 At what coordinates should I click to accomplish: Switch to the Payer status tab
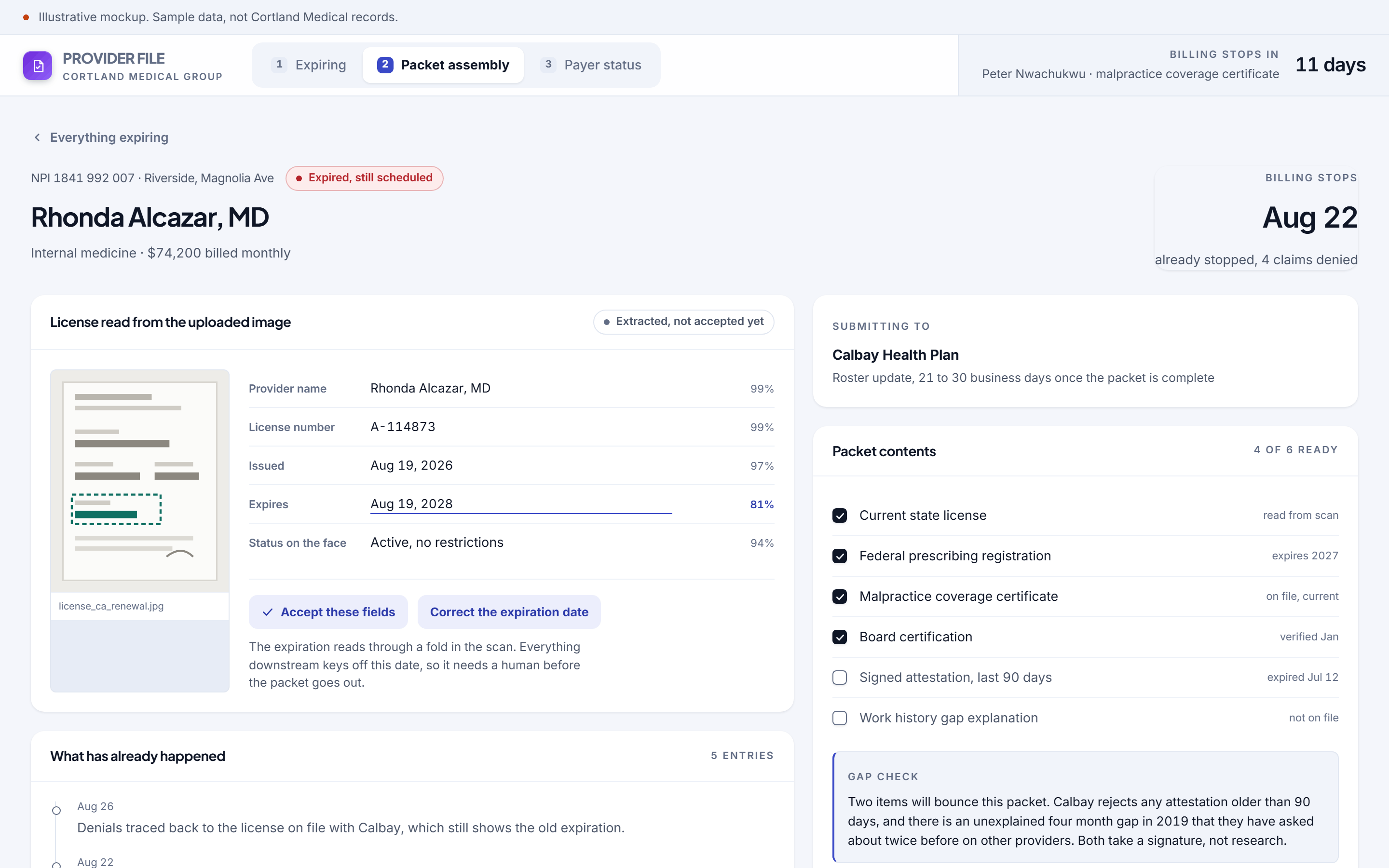tap(591, 65)
